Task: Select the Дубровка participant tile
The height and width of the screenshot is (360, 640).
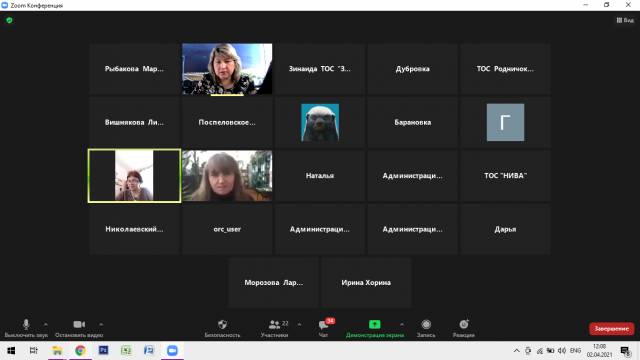Action: [412, 69]
